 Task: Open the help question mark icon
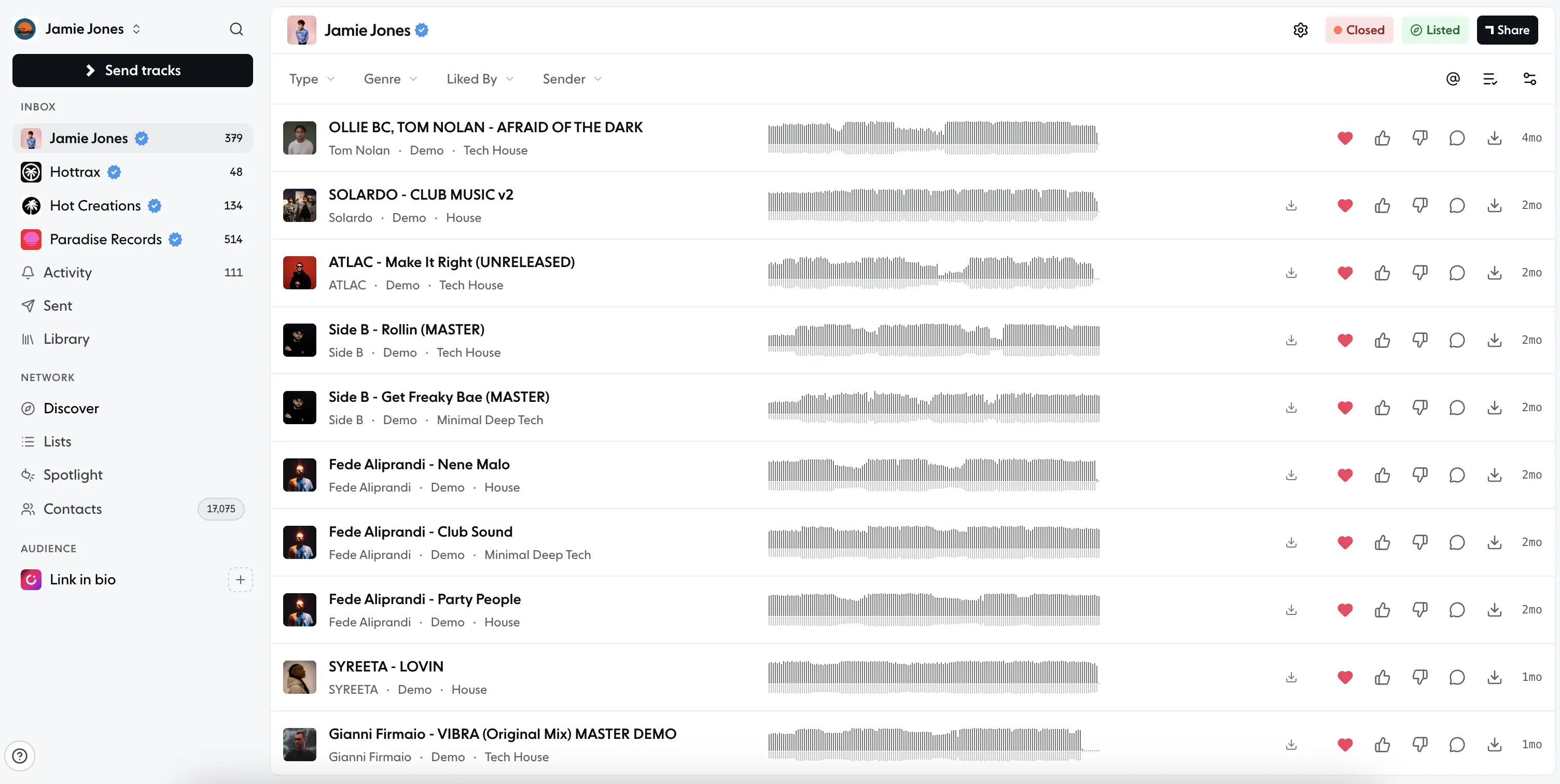pos(19,755)
